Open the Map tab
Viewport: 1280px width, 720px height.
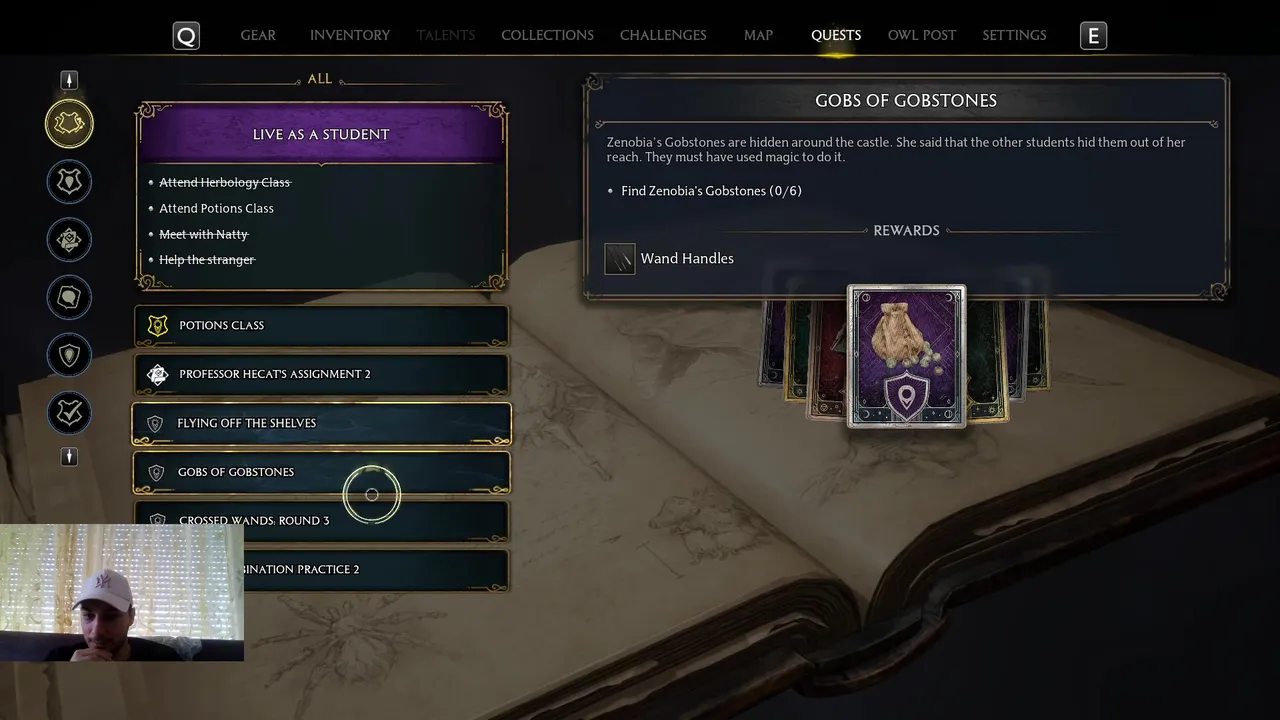pos(758,35)
